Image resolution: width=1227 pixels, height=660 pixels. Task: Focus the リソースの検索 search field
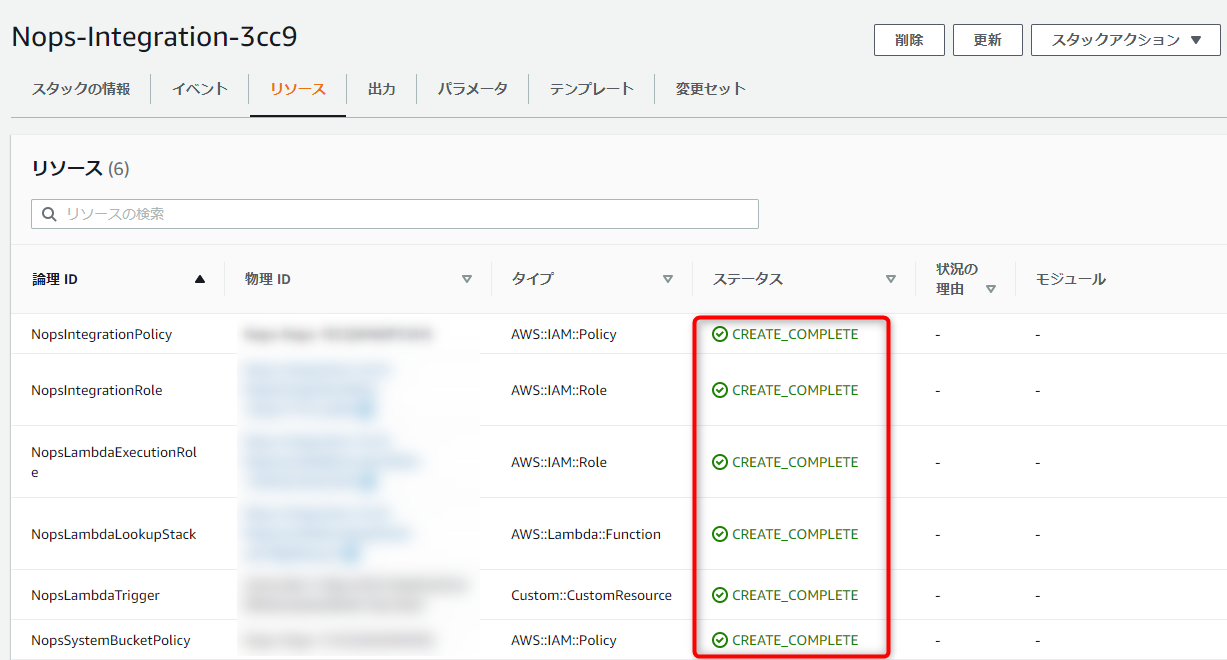point(395,214)
